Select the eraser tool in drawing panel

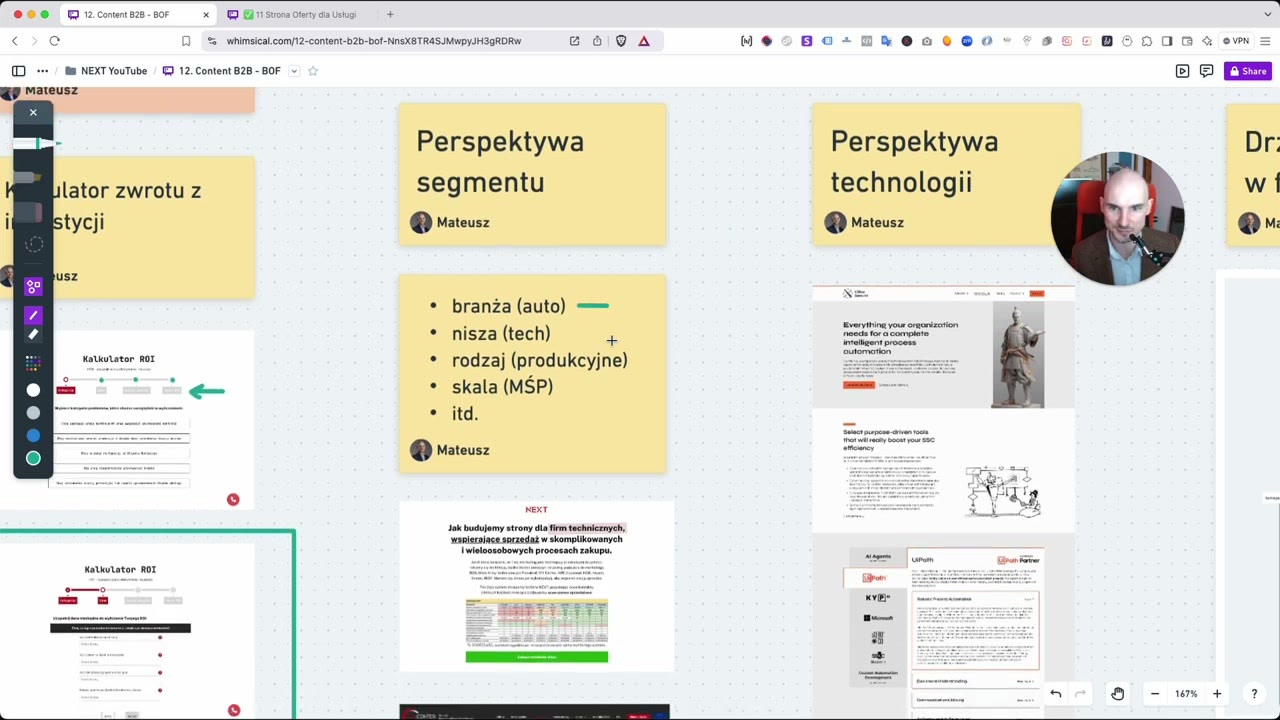30,212
